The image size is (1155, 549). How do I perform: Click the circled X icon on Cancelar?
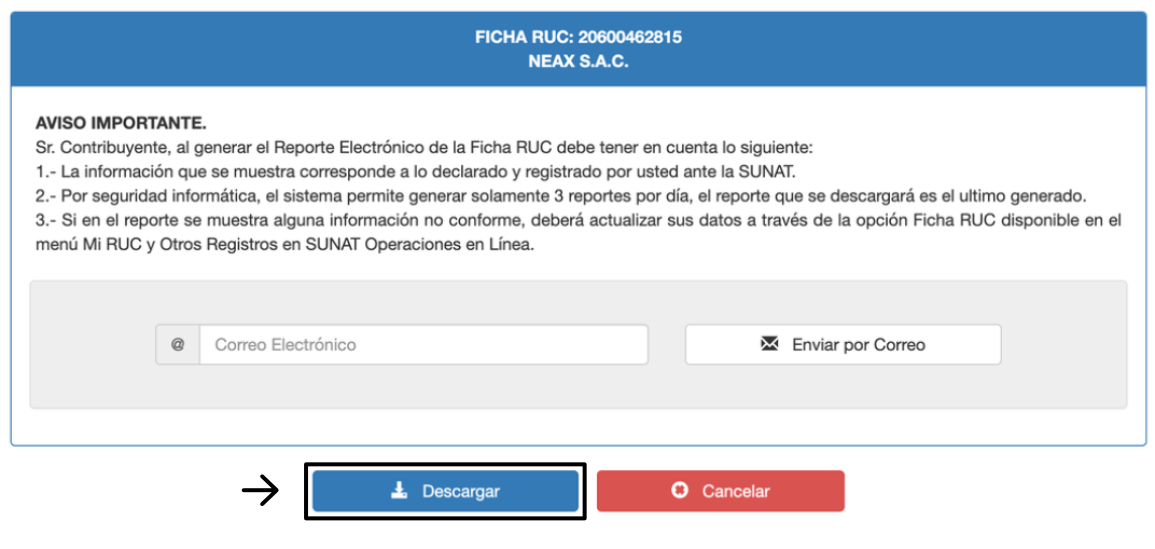click(681, 491)
